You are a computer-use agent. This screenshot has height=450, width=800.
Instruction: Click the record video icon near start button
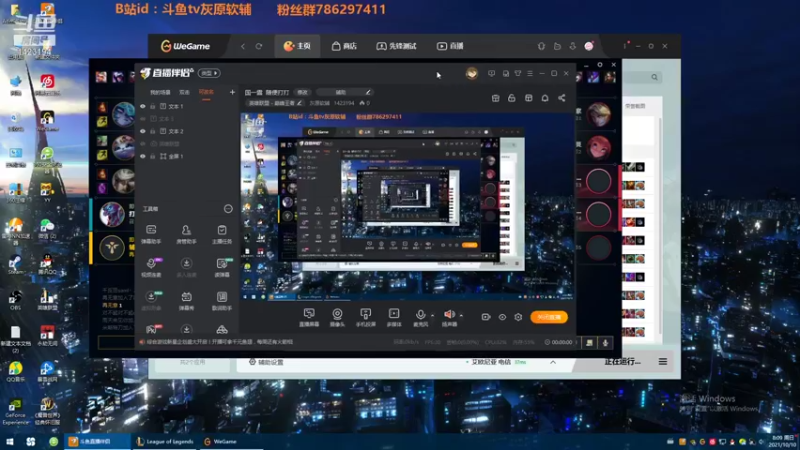(x=486, y=317)
